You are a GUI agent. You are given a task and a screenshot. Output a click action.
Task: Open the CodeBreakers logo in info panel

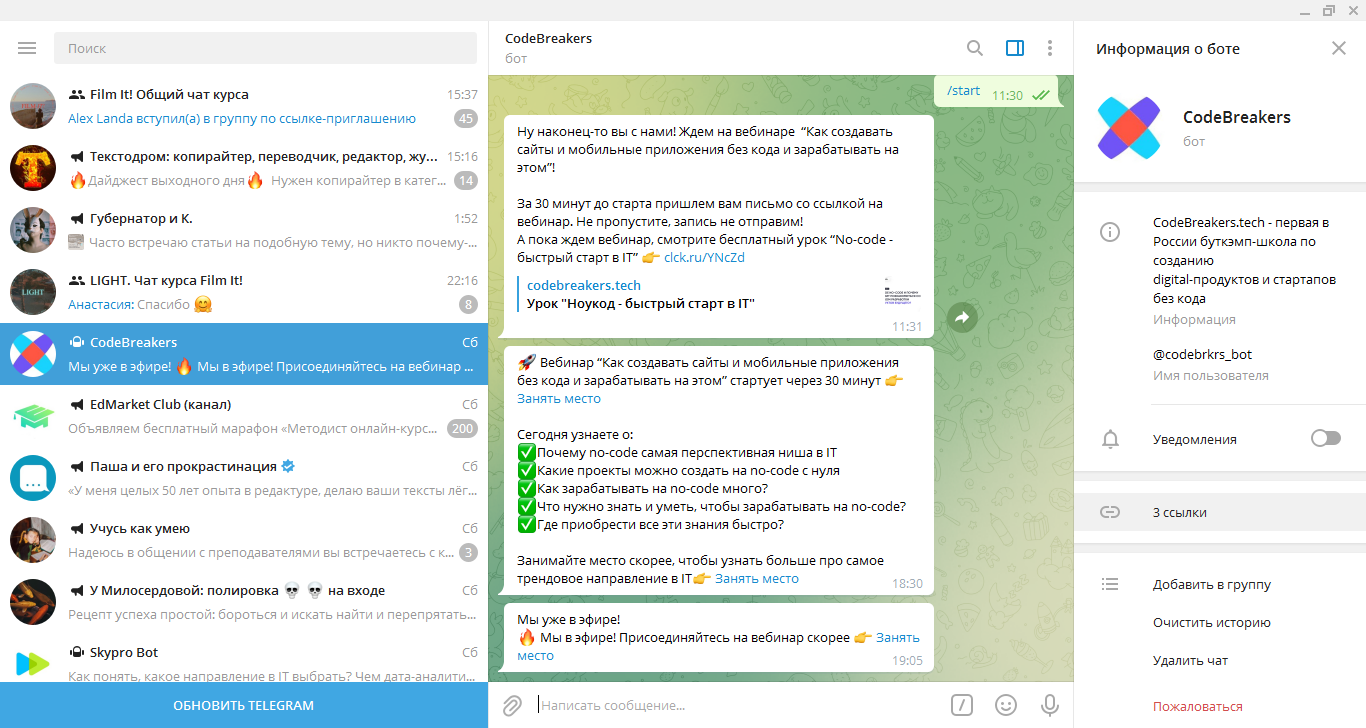1129,128
